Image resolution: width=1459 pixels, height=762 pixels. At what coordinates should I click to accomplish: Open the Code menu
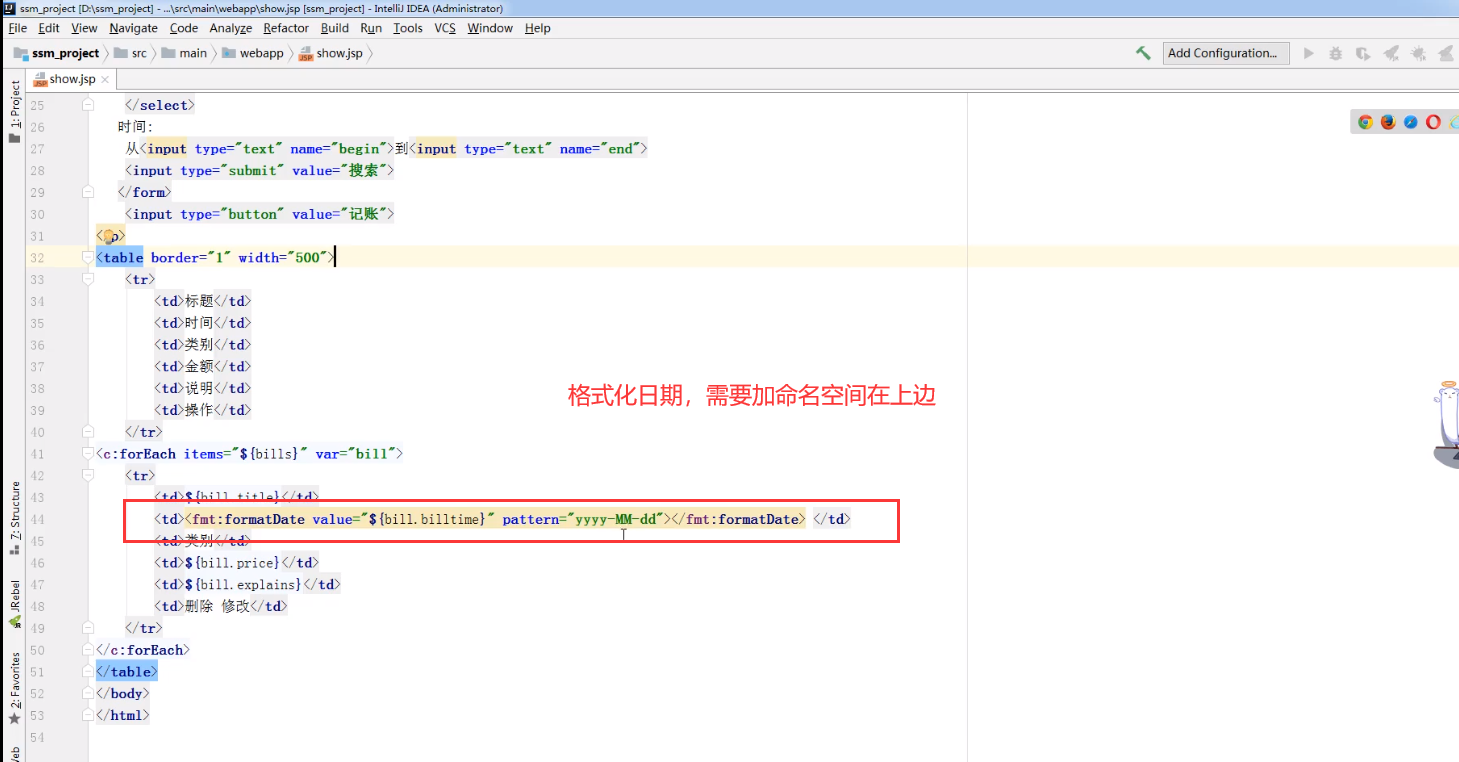click(x=183, y=28)
